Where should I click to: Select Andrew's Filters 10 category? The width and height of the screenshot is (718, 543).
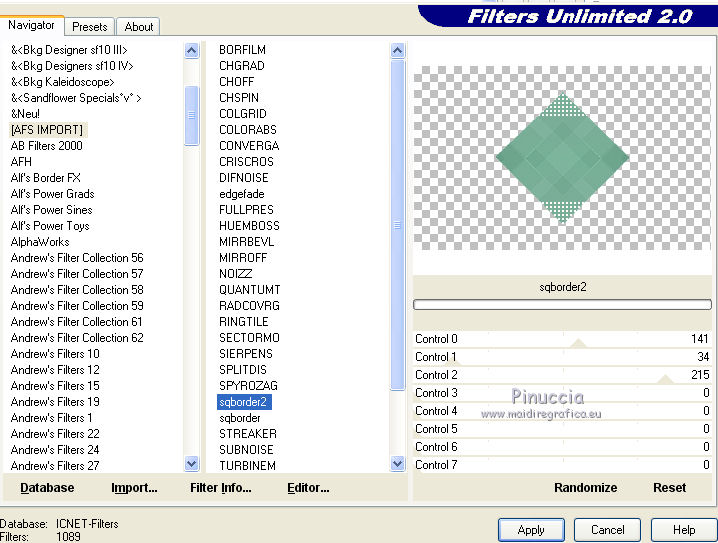(x=55, y=354)
